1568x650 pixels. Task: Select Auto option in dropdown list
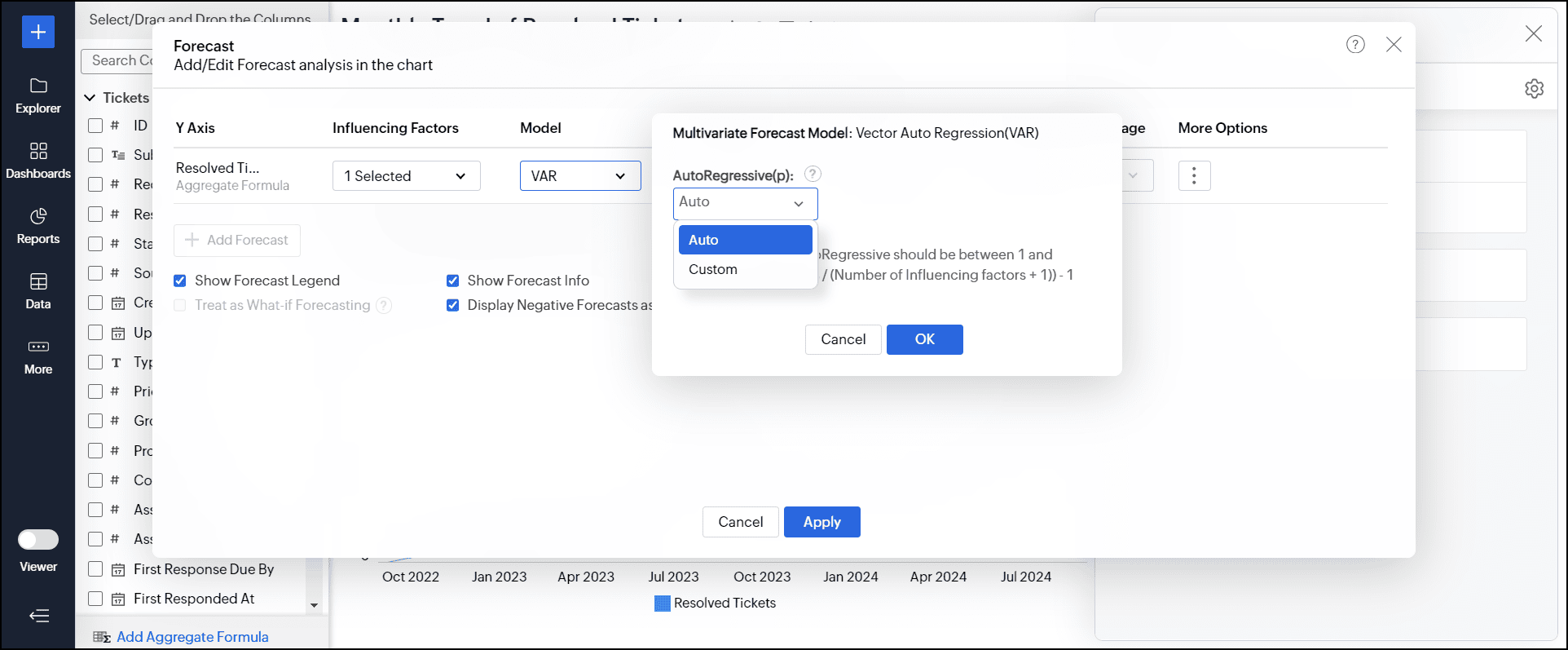click(745, 240)
